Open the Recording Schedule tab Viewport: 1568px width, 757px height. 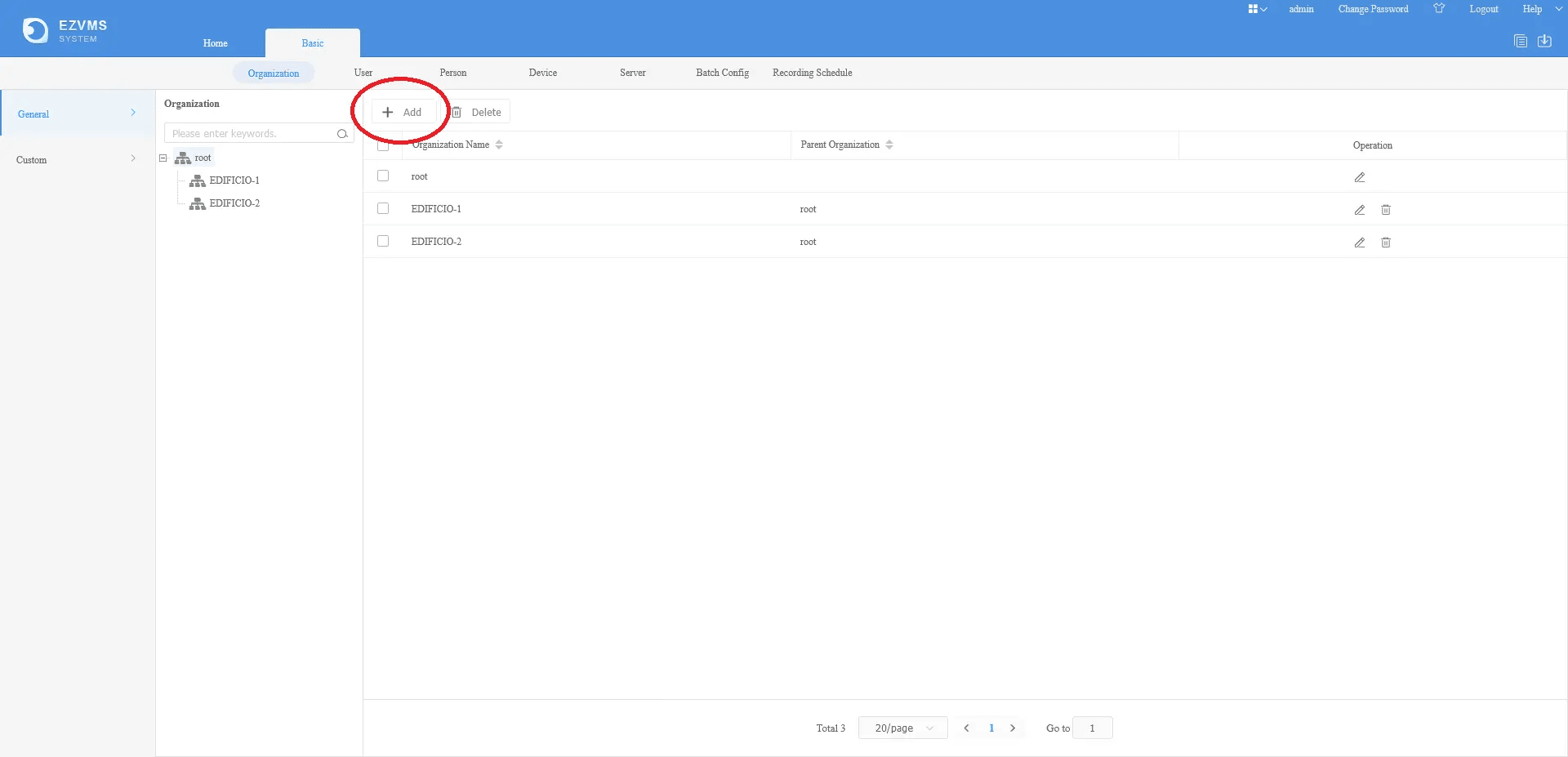813,73
